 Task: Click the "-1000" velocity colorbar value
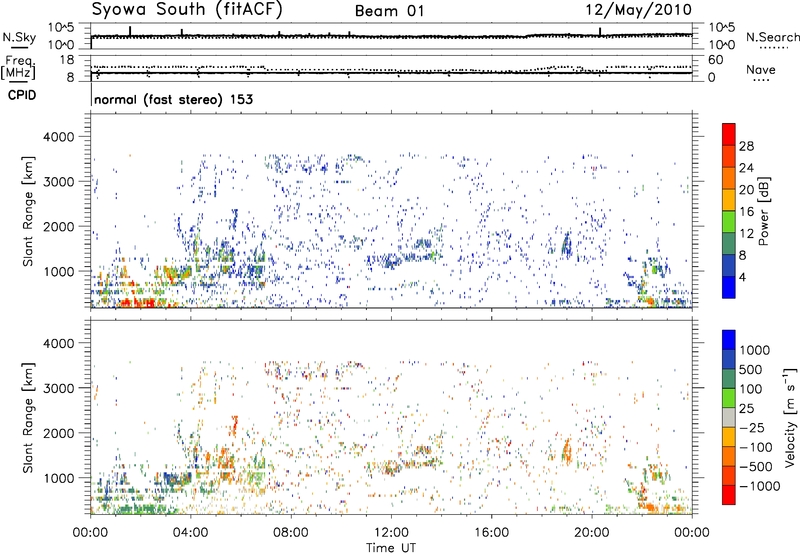point(759,486)
